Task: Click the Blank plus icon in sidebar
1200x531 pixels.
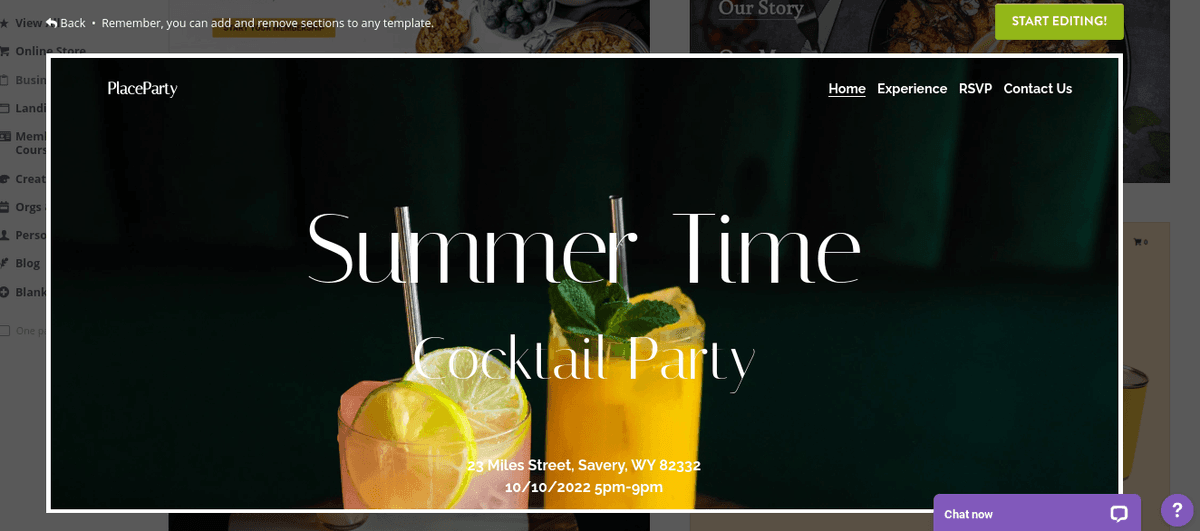Action: (x=5, y=292)
